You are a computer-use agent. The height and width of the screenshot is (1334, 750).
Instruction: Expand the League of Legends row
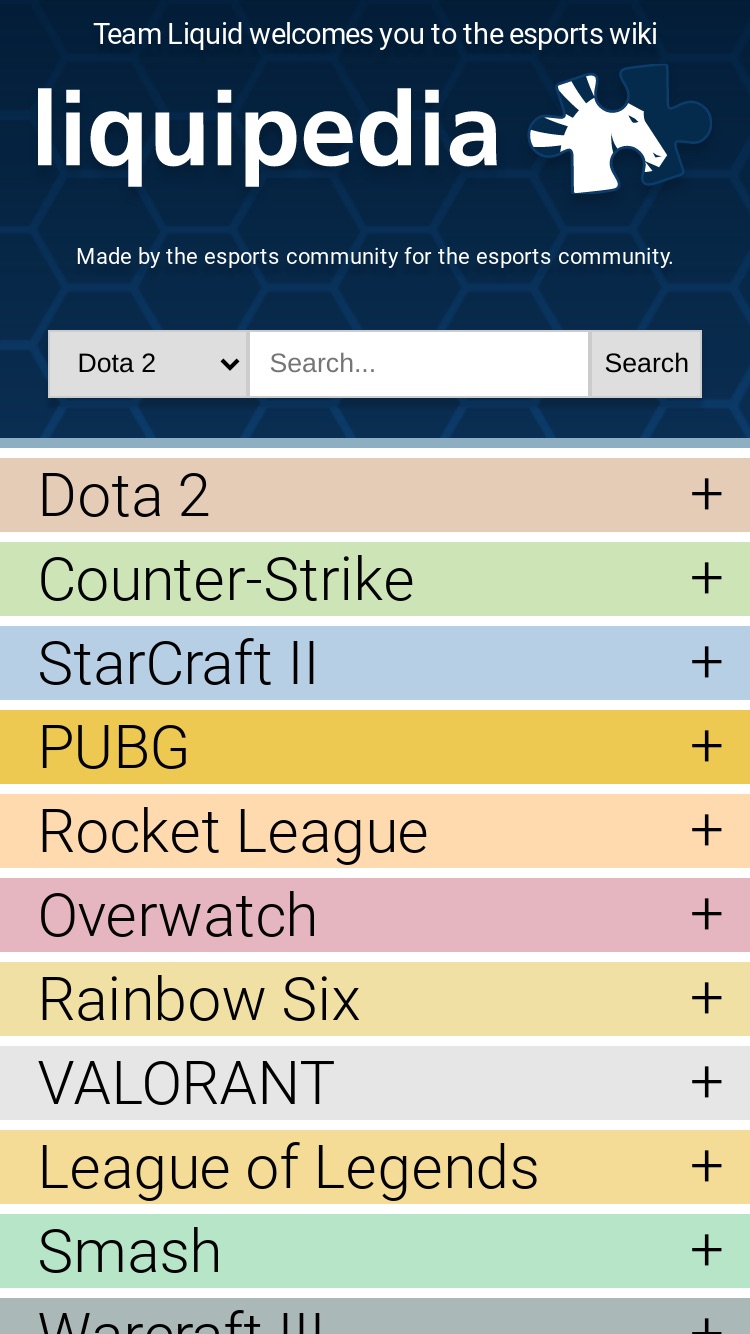click(375, 1167)
